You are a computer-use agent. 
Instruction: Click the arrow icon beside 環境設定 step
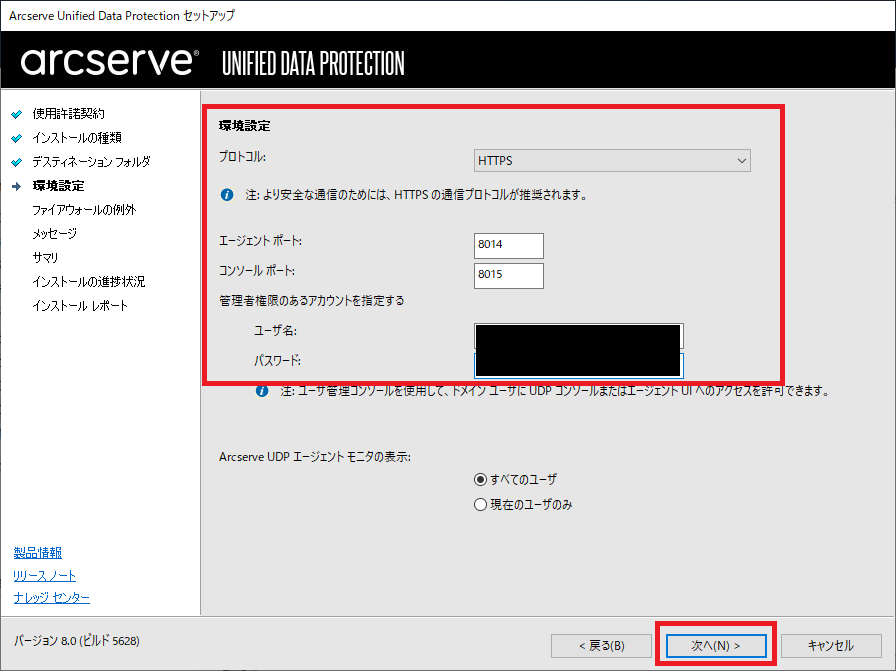pyautogui.click(x=17, y=186)
